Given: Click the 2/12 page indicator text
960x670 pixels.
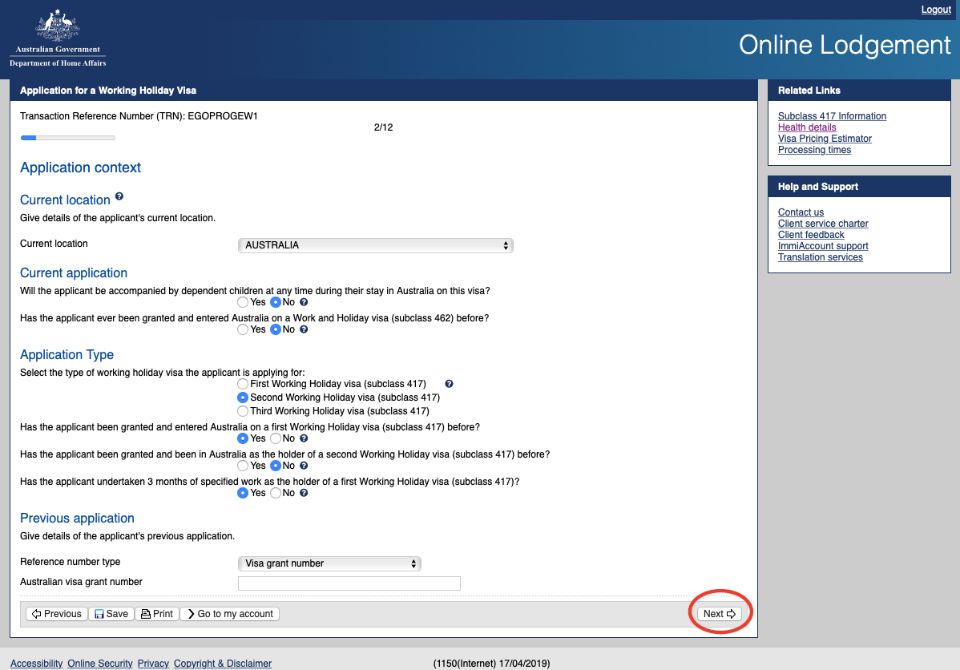Looking at the screenshot, I should 383,127.
